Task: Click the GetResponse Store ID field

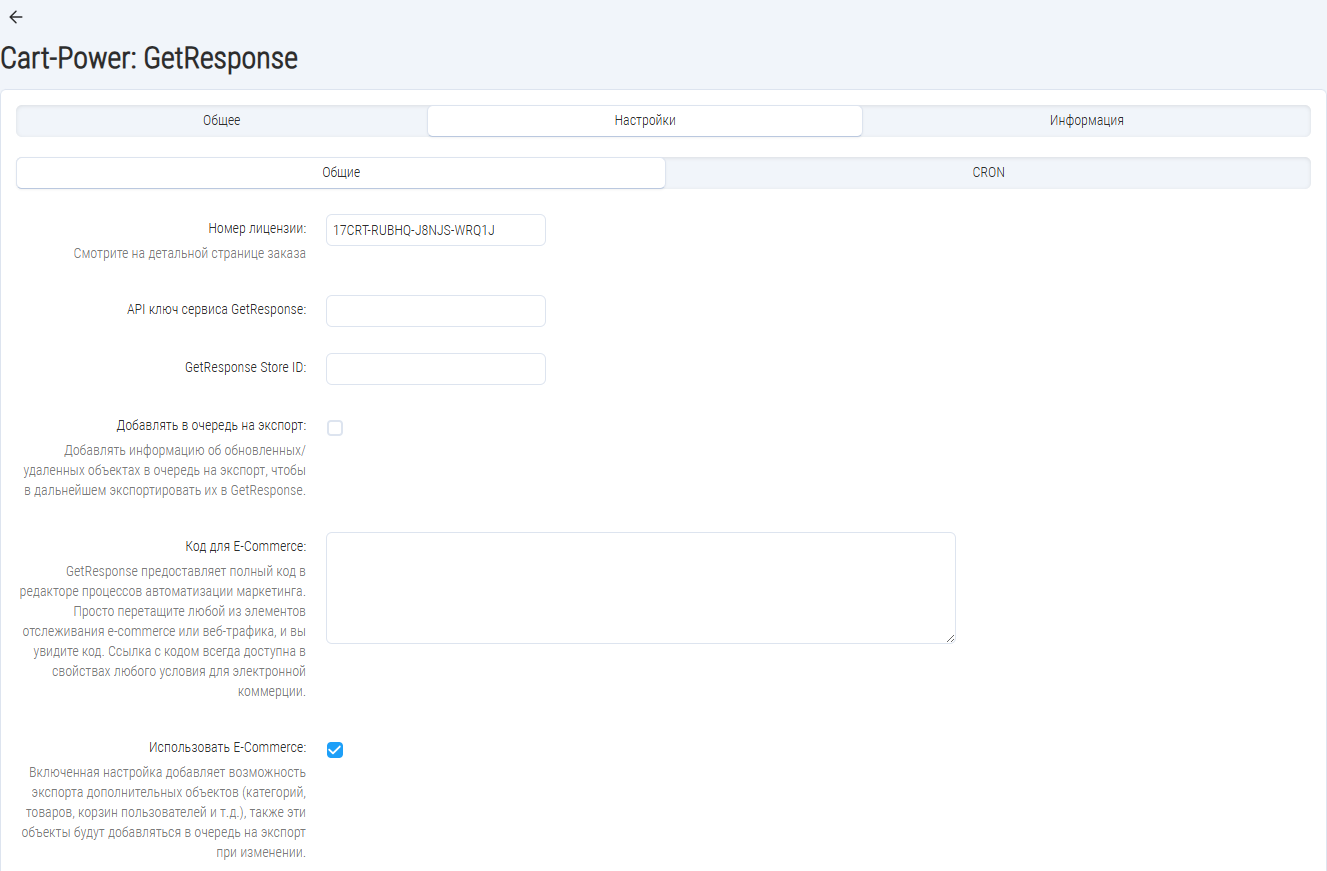Action: (436, 369)
